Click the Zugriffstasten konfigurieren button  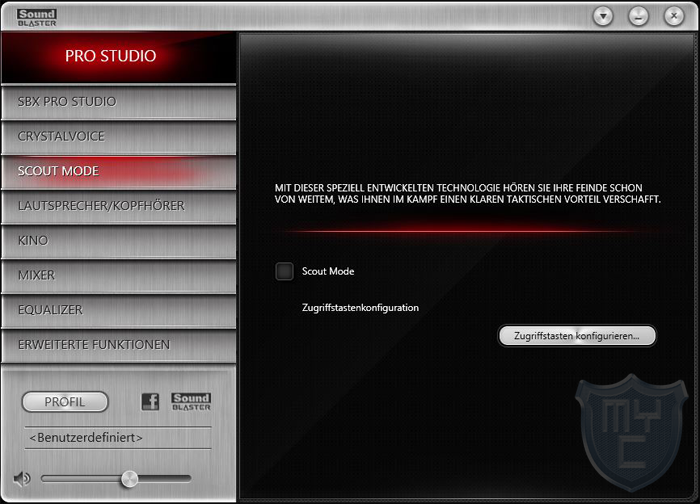pyautogui.click(x=577, y=336)
